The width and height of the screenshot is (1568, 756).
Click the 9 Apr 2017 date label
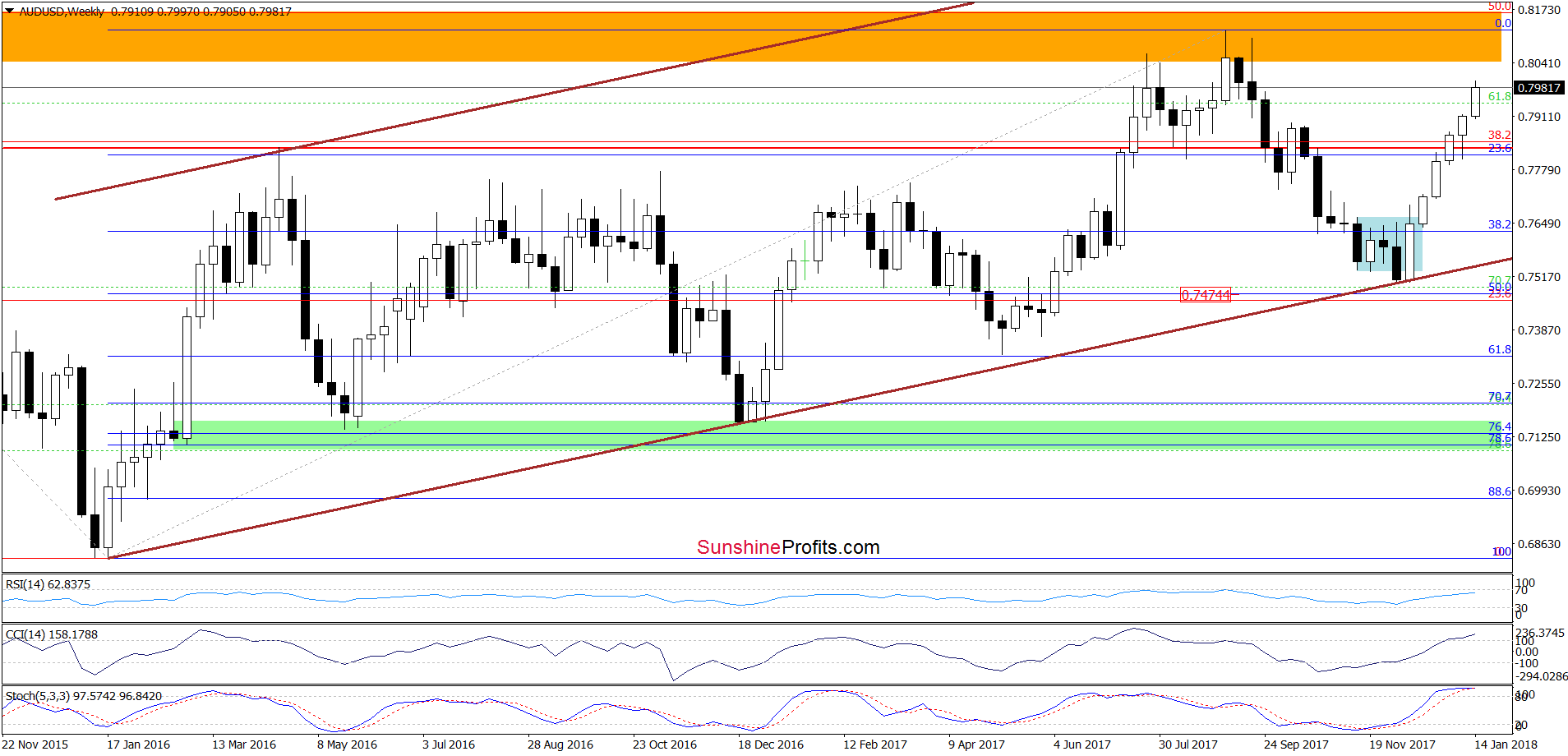click(x=976, y=744)
